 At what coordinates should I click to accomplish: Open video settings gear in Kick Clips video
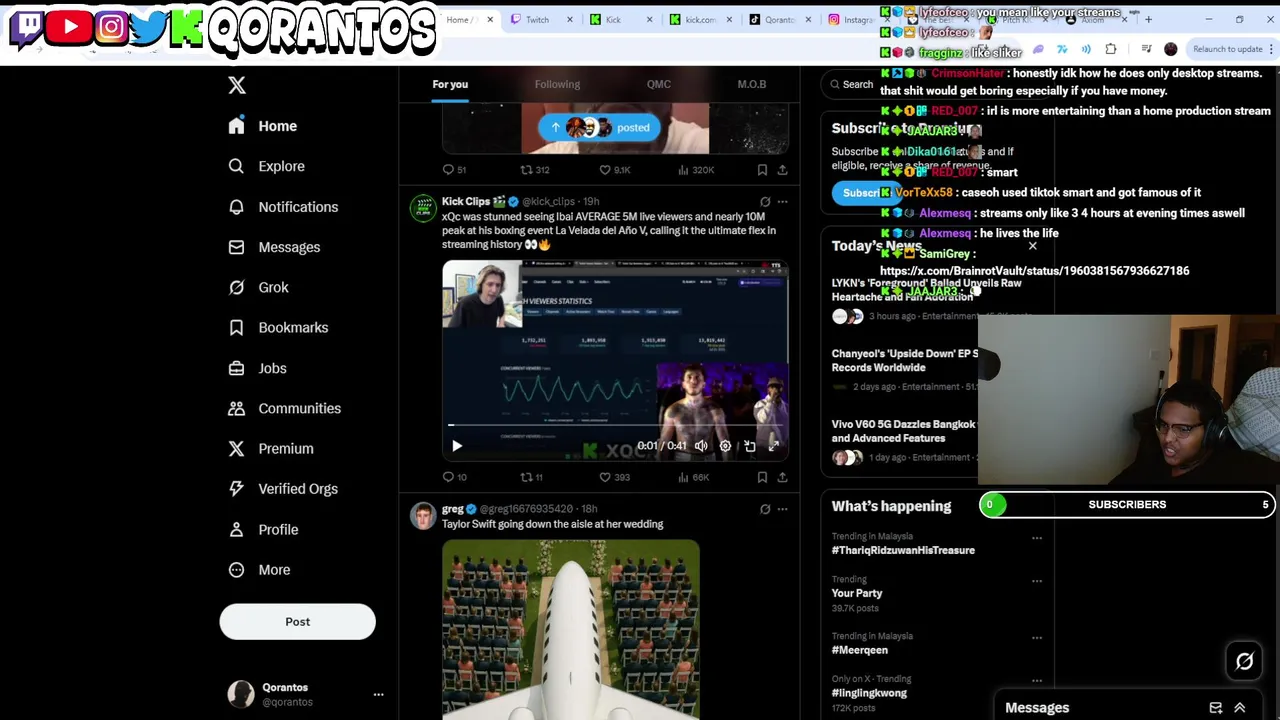pyautogui.click(x=725, y=446)
